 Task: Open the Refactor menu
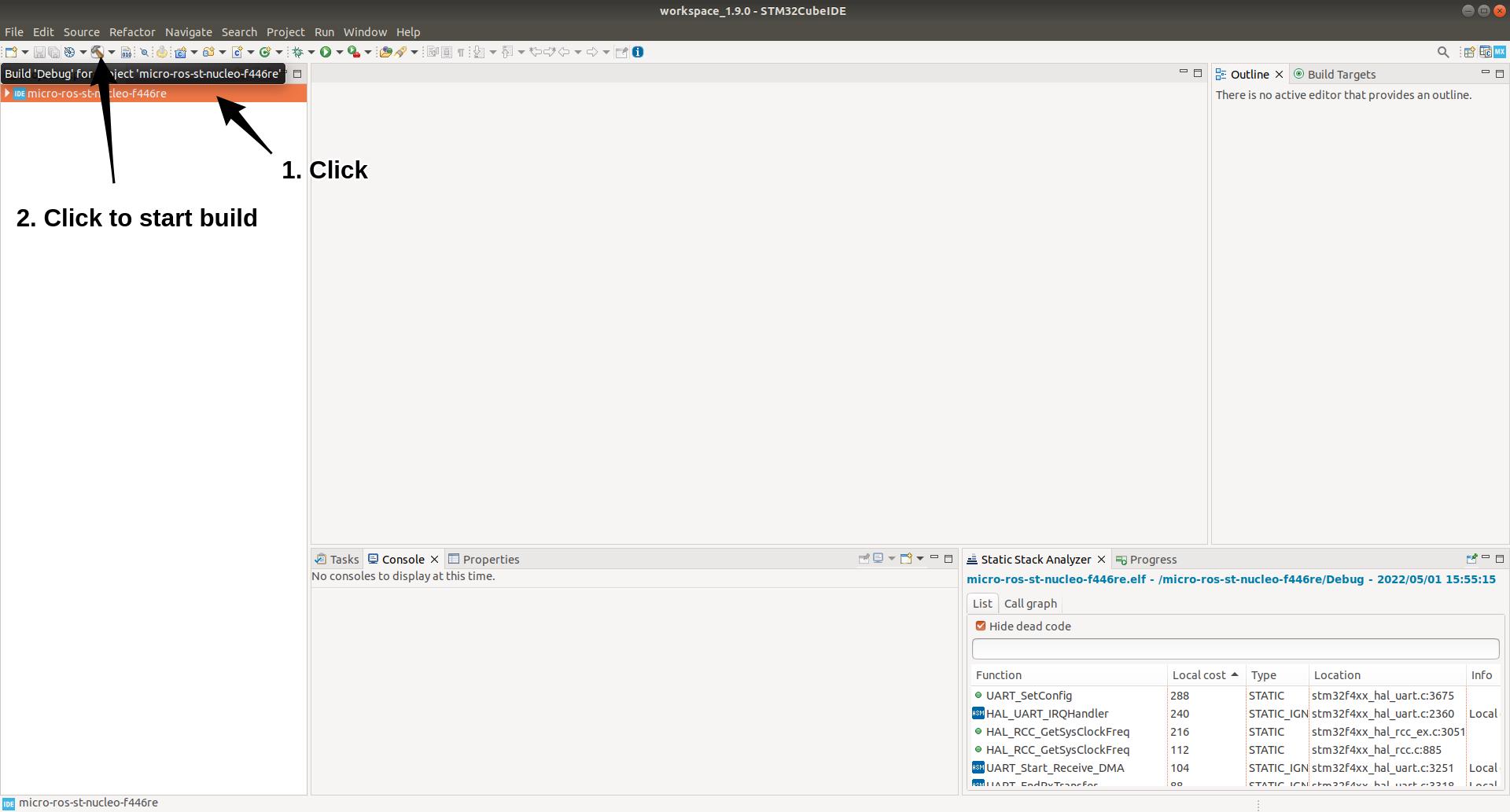[x=132, y=32]
